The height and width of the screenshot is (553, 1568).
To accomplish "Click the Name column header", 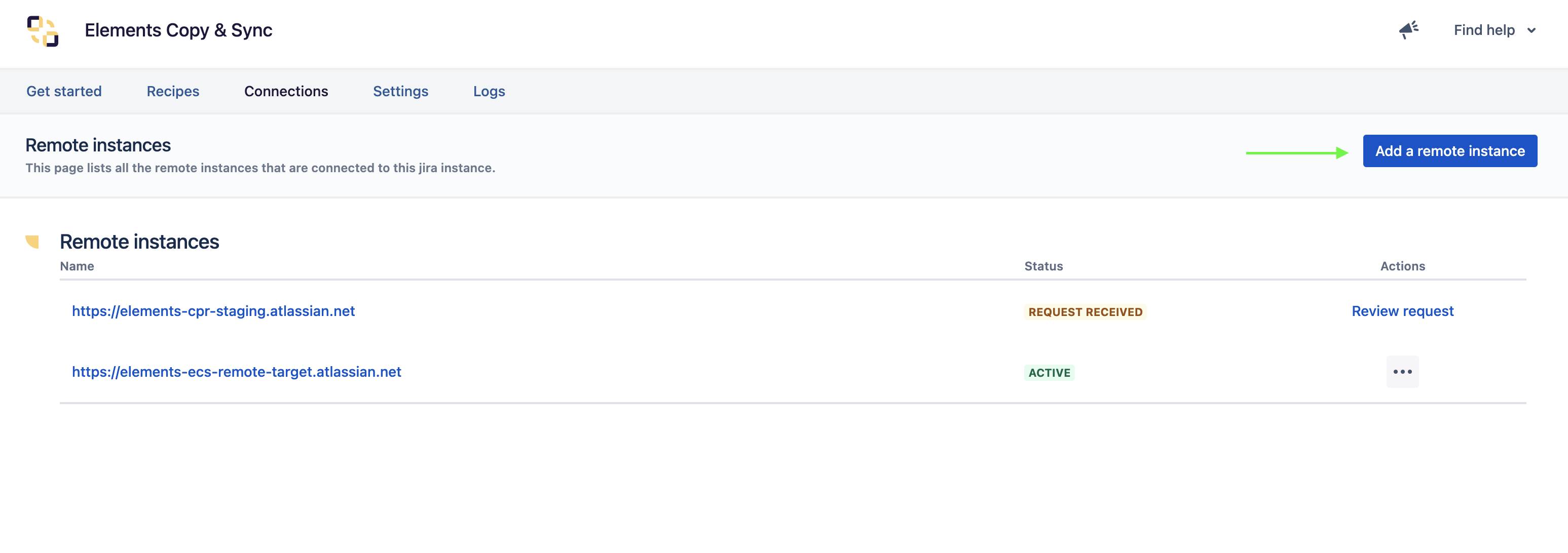I will pos(77,266).
